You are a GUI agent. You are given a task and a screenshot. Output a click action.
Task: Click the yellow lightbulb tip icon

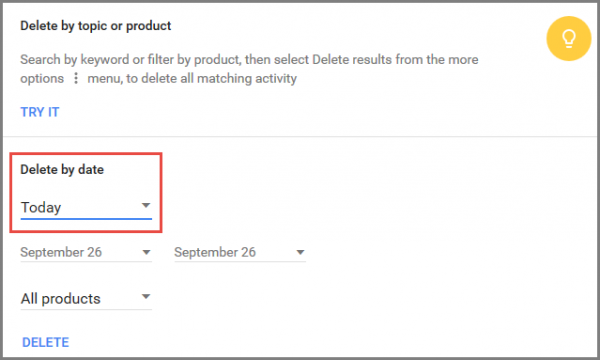click(x=569, y=38)
